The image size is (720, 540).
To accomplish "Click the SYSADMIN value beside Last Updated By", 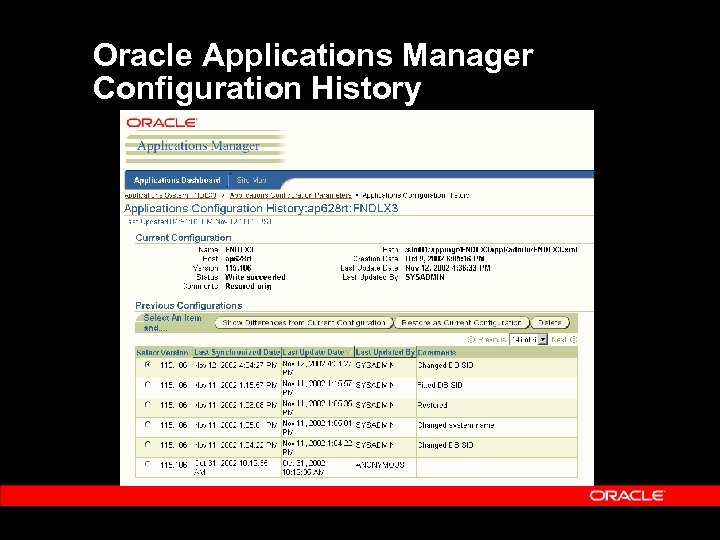I will [x=425, y=277].
